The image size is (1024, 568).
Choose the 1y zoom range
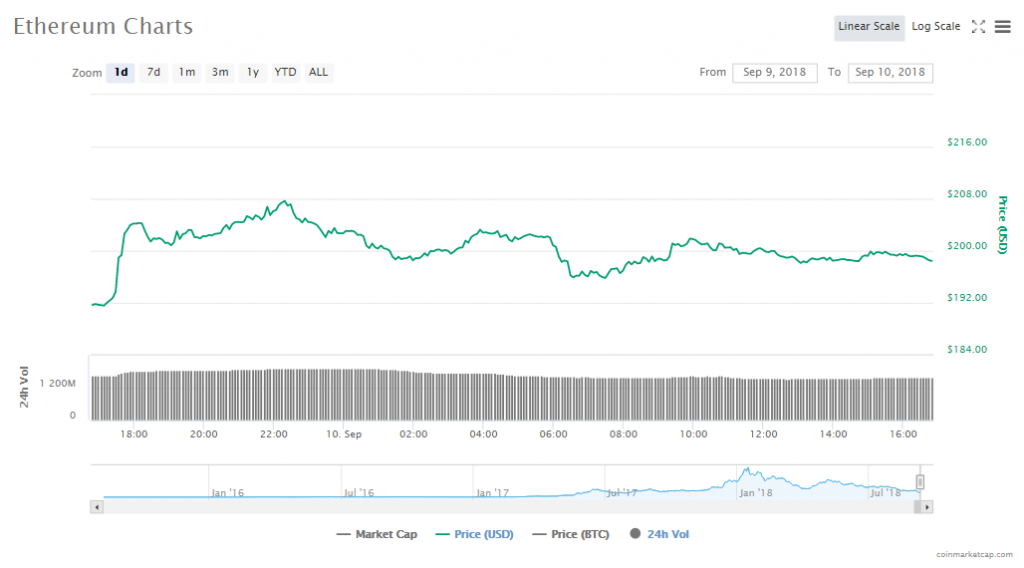pyautogui.click(x=253, y=72)
